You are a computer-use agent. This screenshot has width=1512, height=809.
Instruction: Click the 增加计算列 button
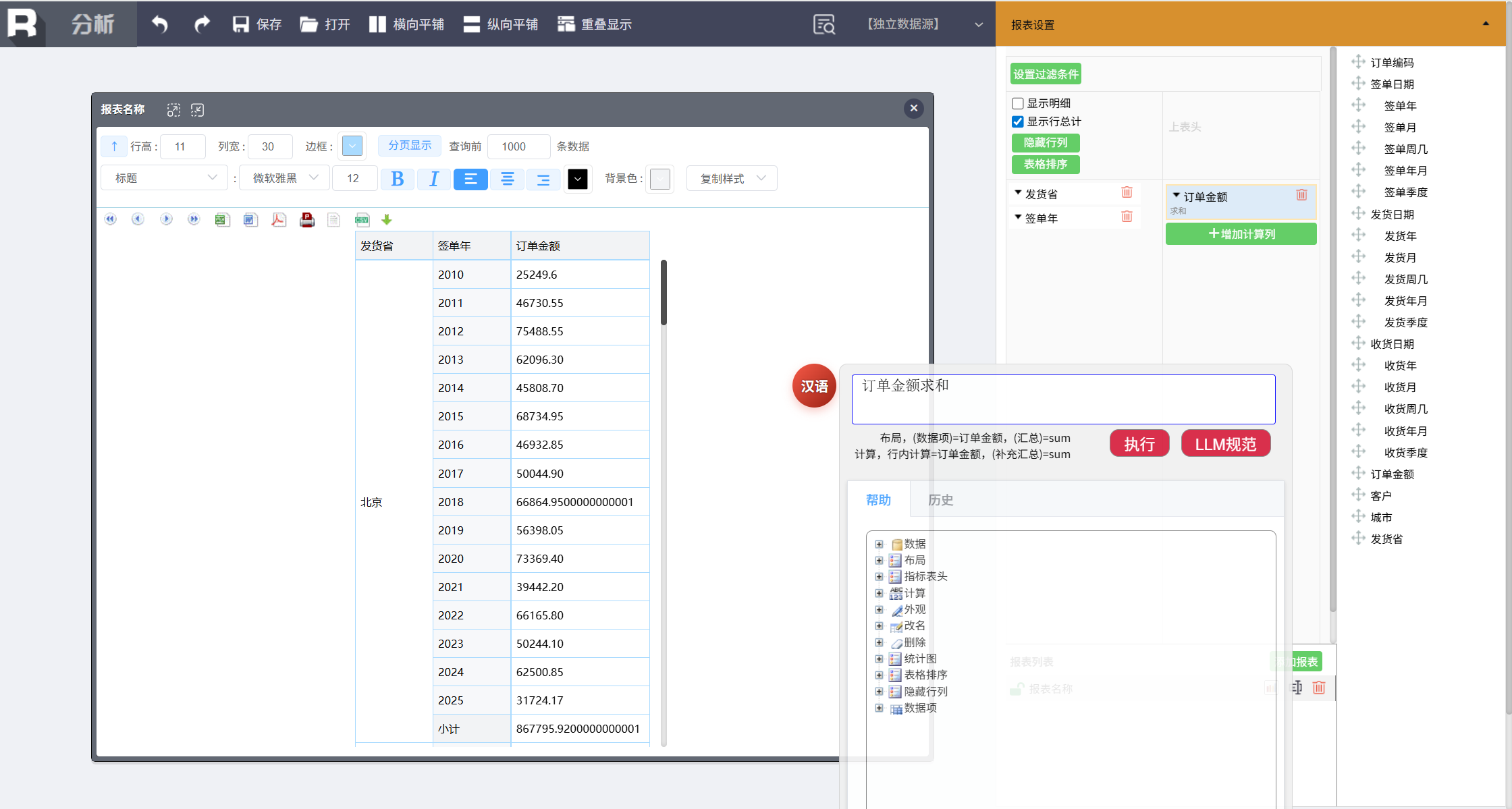click(1241, 234)
